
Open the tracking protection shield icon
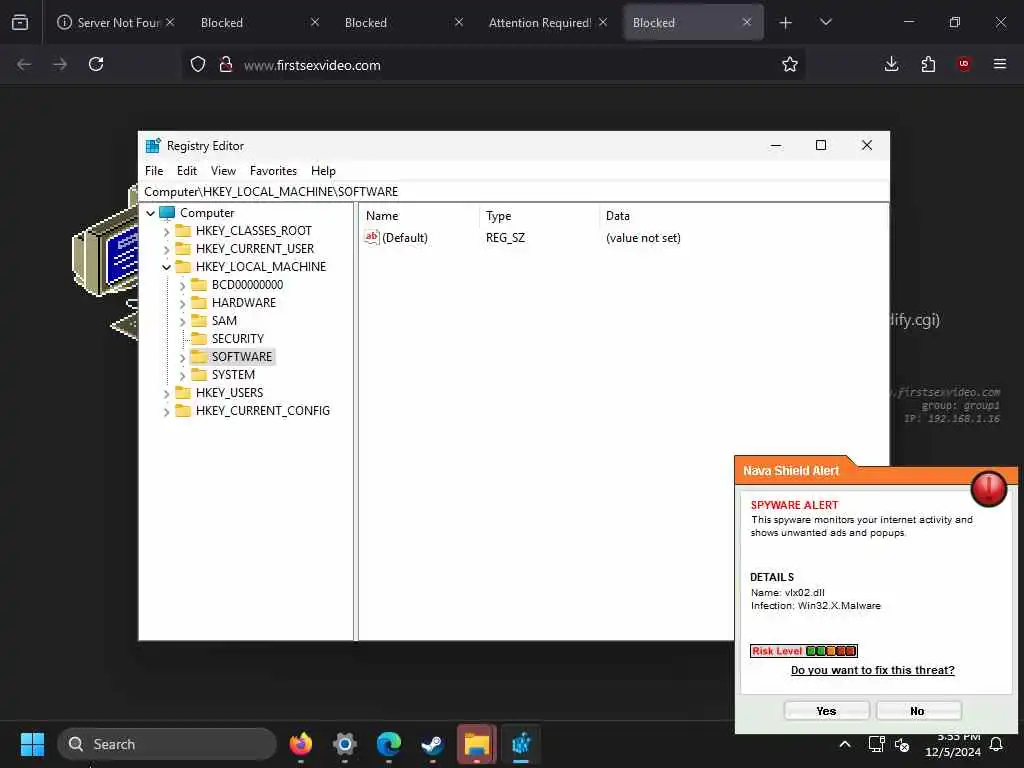tap(198, 64)
